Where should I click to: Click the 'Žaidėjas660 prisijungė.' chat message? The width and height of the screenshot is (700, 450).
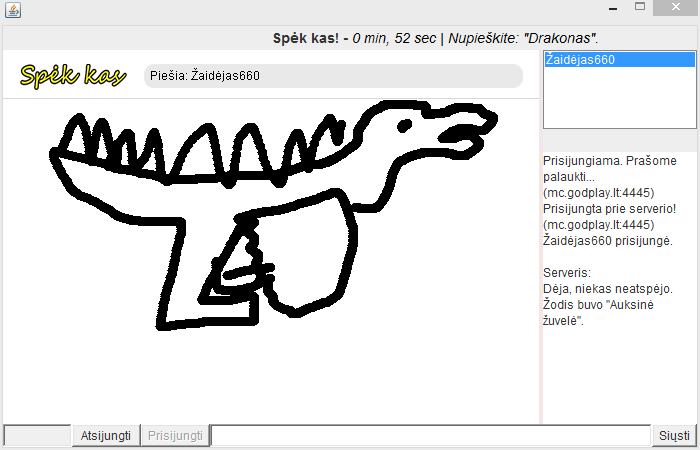[x=608, y=241]
